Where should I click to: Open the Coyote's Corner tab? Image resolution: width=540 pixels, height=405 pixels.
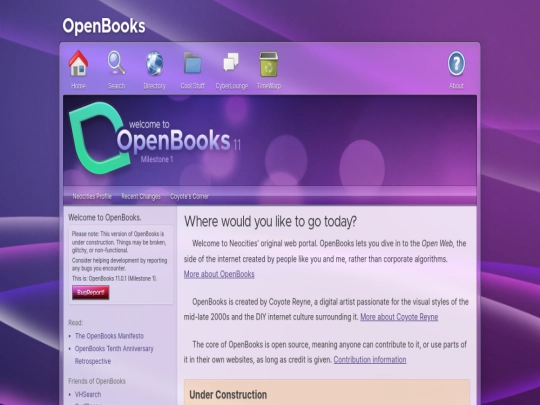(x=189, y=196)
